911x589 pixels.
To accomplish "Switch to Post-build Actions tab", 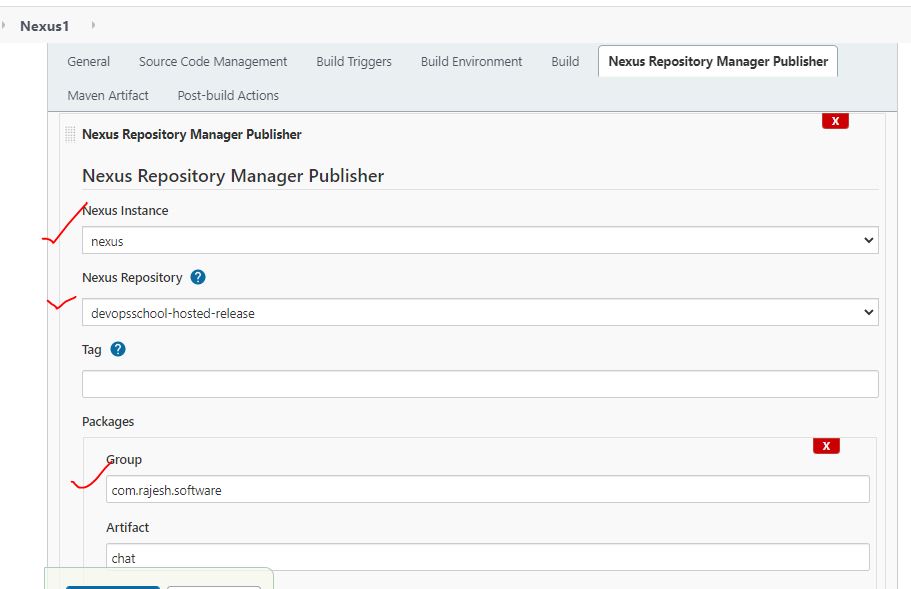I will point(228,95).
